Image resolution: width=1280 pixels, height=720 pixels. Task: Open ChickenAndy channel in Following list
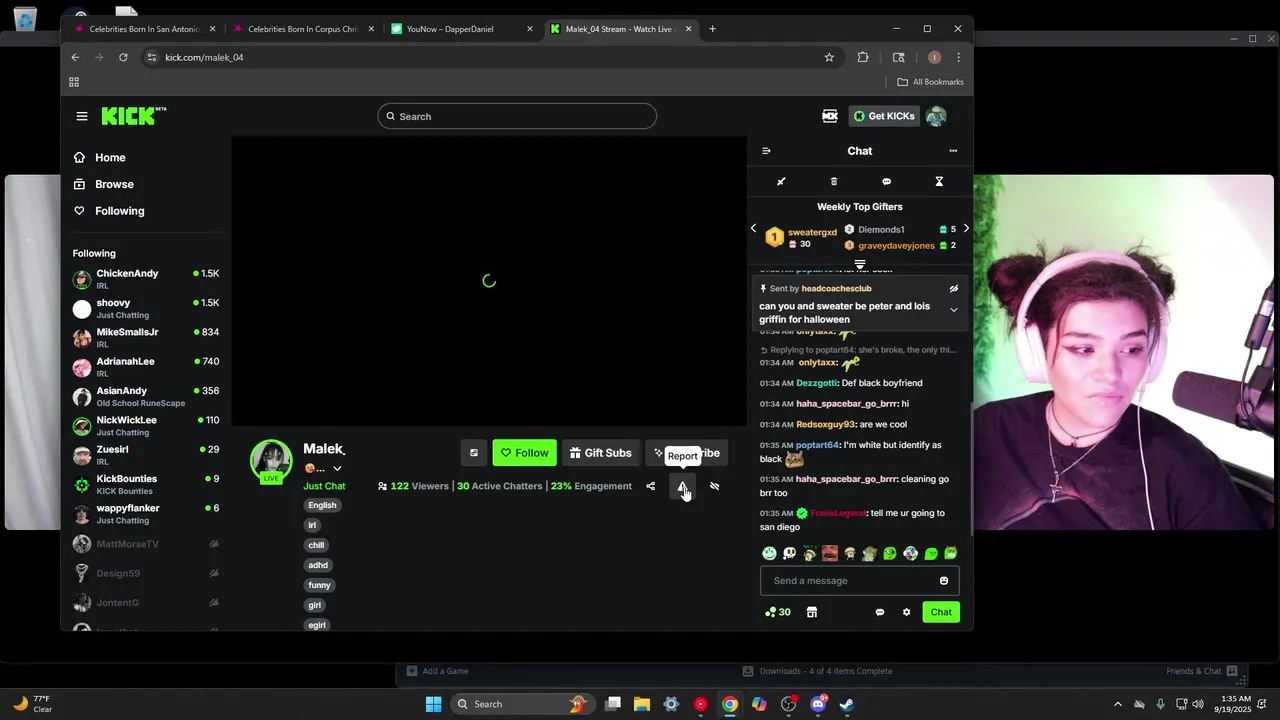pos(146,279)
